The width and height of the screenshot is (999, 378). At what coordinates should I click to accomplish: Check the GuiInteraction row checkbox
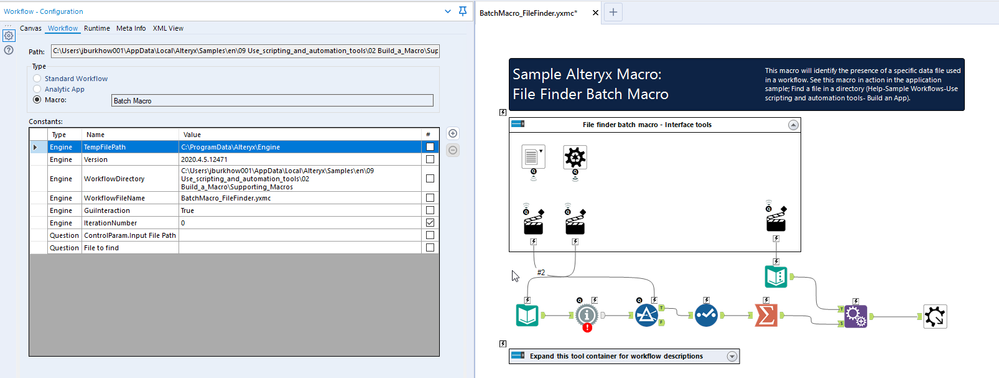(x=430, y=210)
